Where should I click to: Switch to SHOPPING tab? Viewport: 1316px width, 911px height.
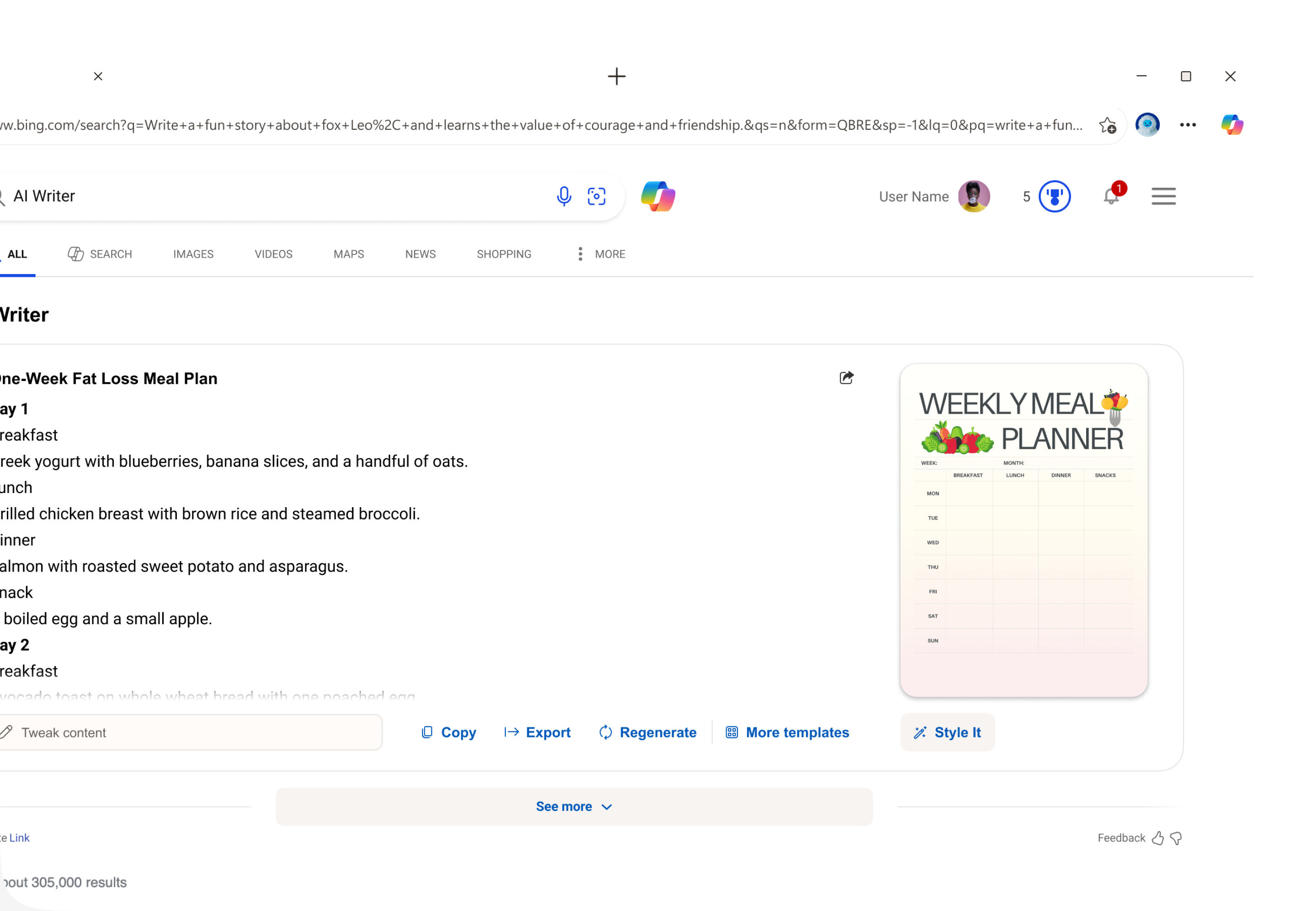pos(504,254)
